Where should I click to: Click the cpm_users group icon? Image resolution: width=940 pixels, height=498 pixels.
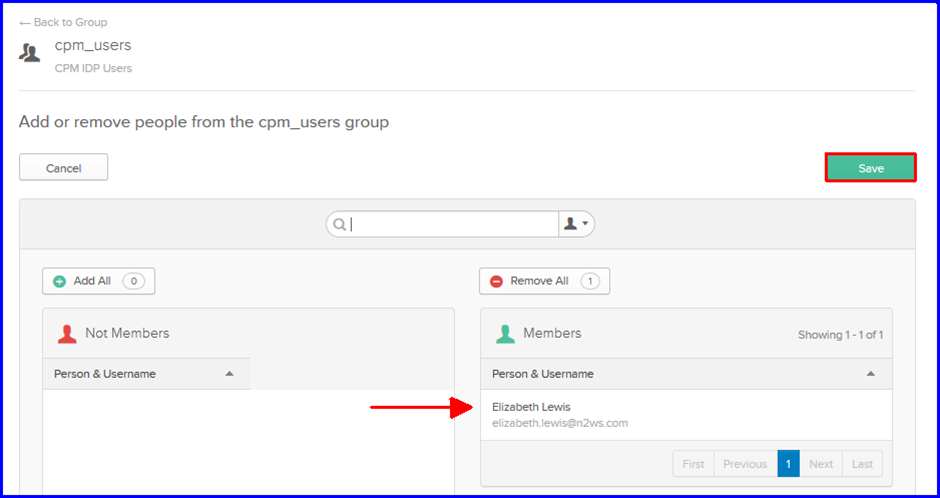tap(29, 53)
